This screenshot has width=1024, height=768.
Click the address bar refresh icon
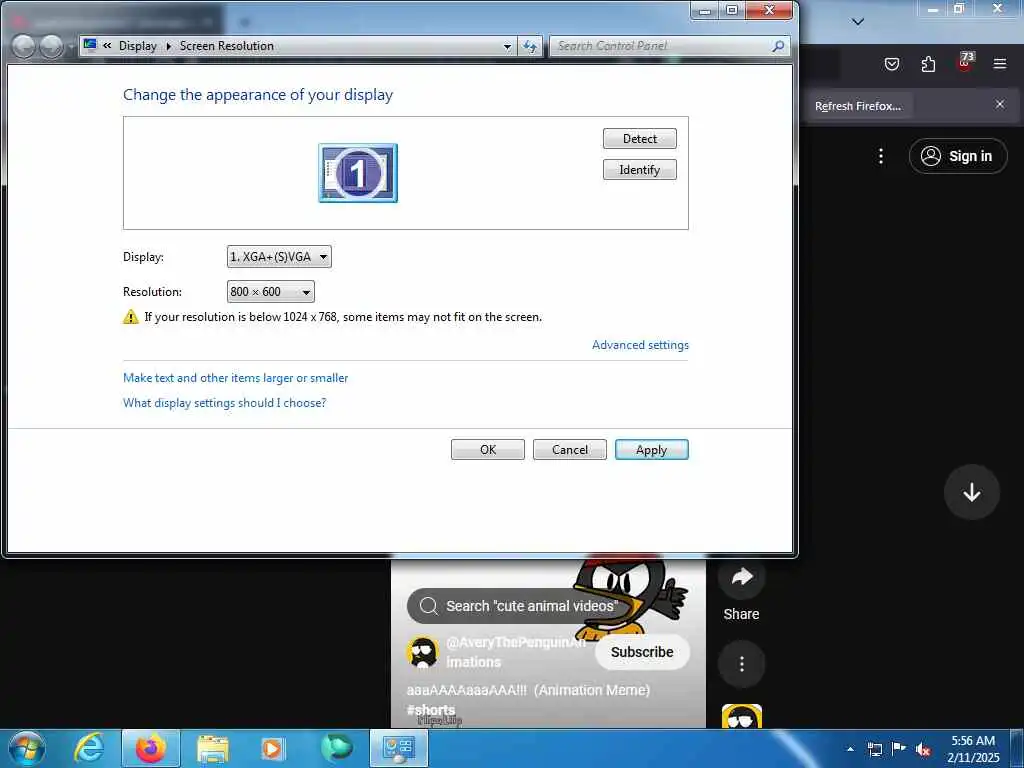point(530,46)
